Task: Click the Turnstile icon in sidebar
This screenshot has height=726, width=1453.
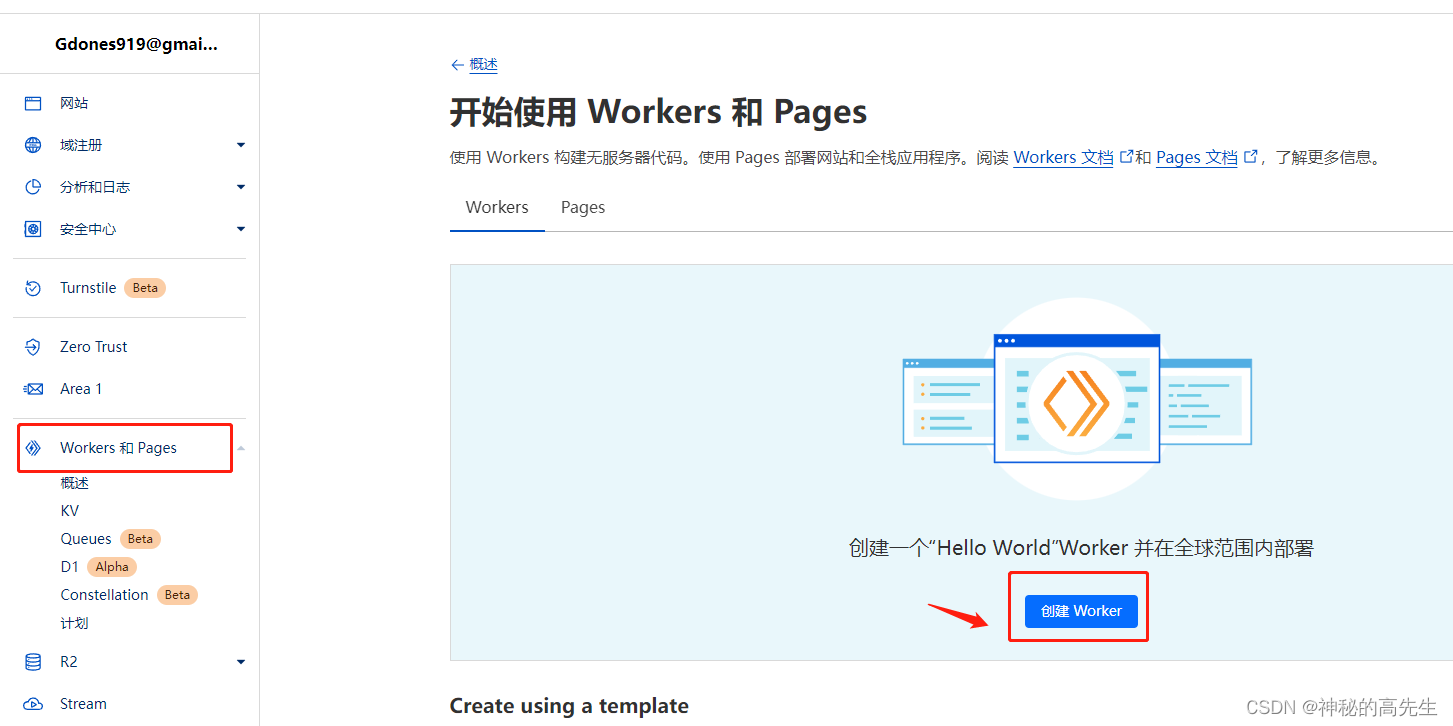Action: [33, 288]
